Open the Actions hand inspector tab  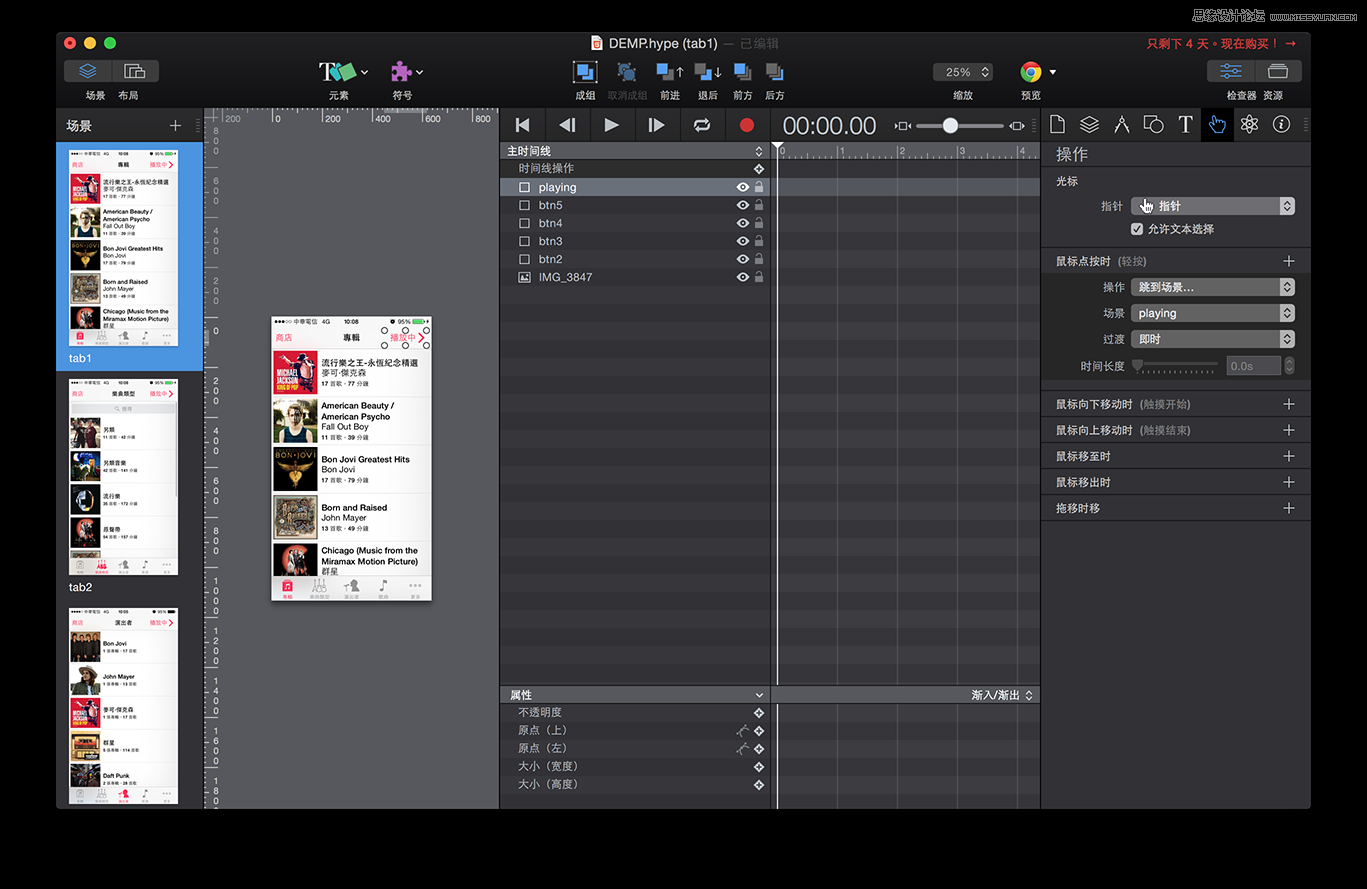[1217, 124]
